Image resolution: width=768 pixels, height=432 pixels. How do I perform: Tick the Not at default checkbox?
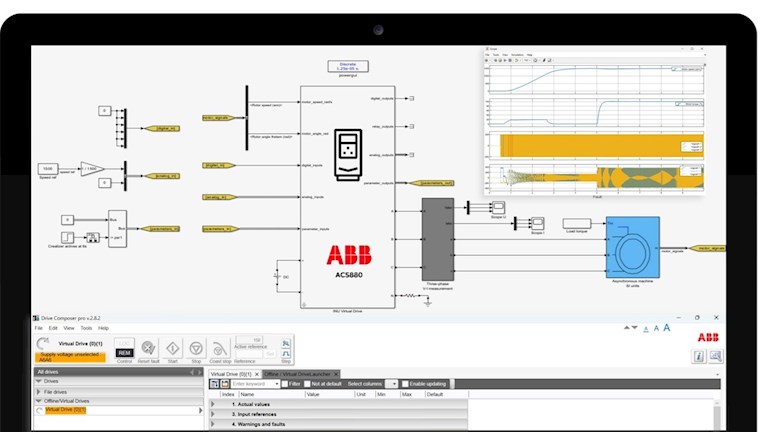tap(306, 383)
